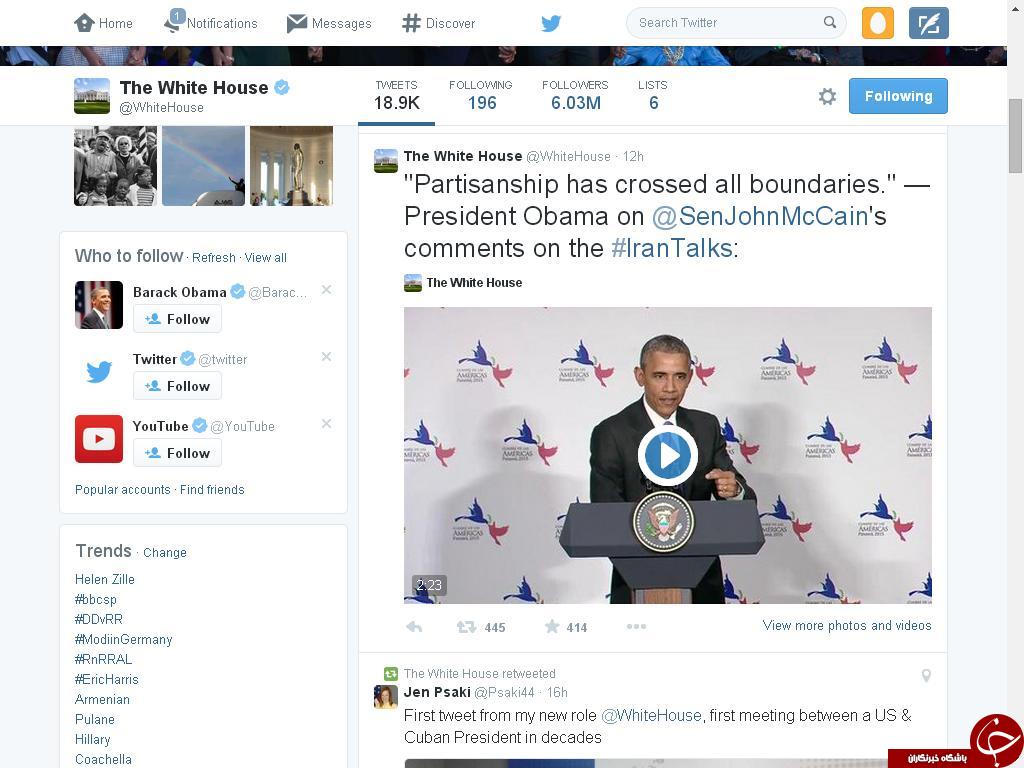Retweet the Partisanship tweet
Screen dimensions: 1024x768
[466, 627]
